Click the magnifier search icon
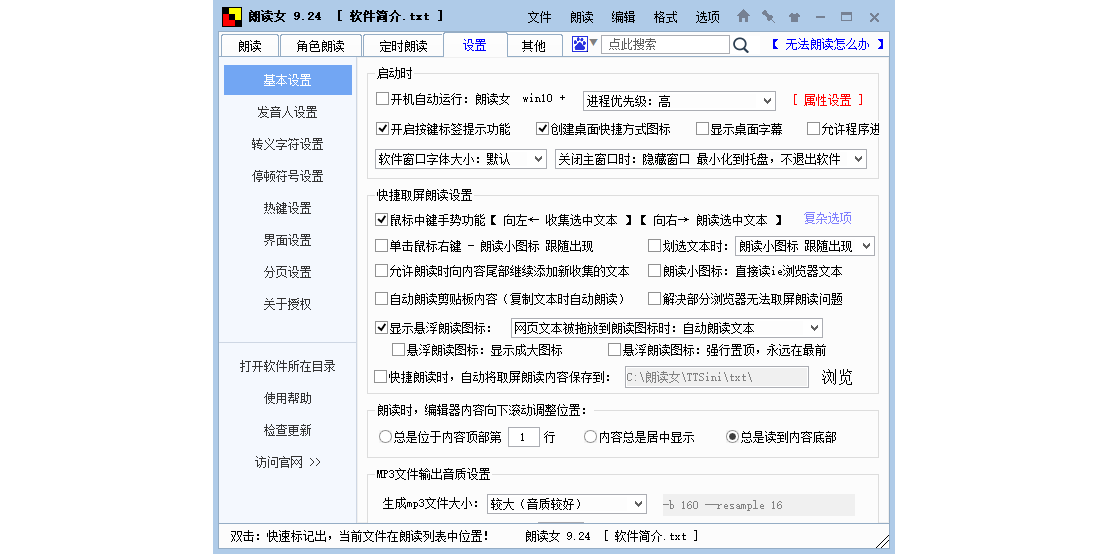Image resolution: width=1108 pixels, height=554 pixels. (741, 45)
